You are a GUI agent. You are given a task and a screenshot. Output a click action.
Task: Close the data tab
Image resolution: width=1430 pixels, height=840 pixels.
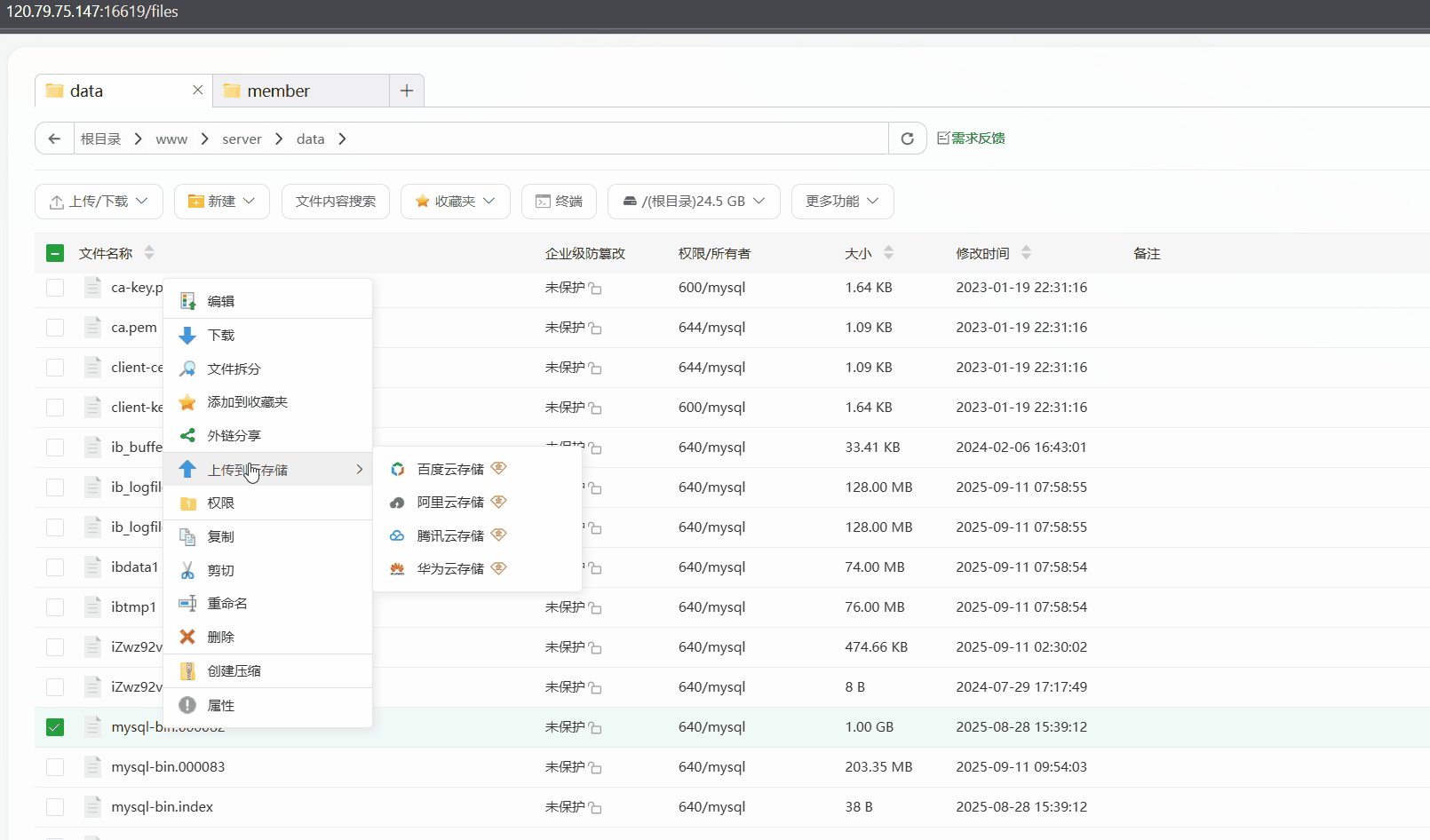[198, 90]
